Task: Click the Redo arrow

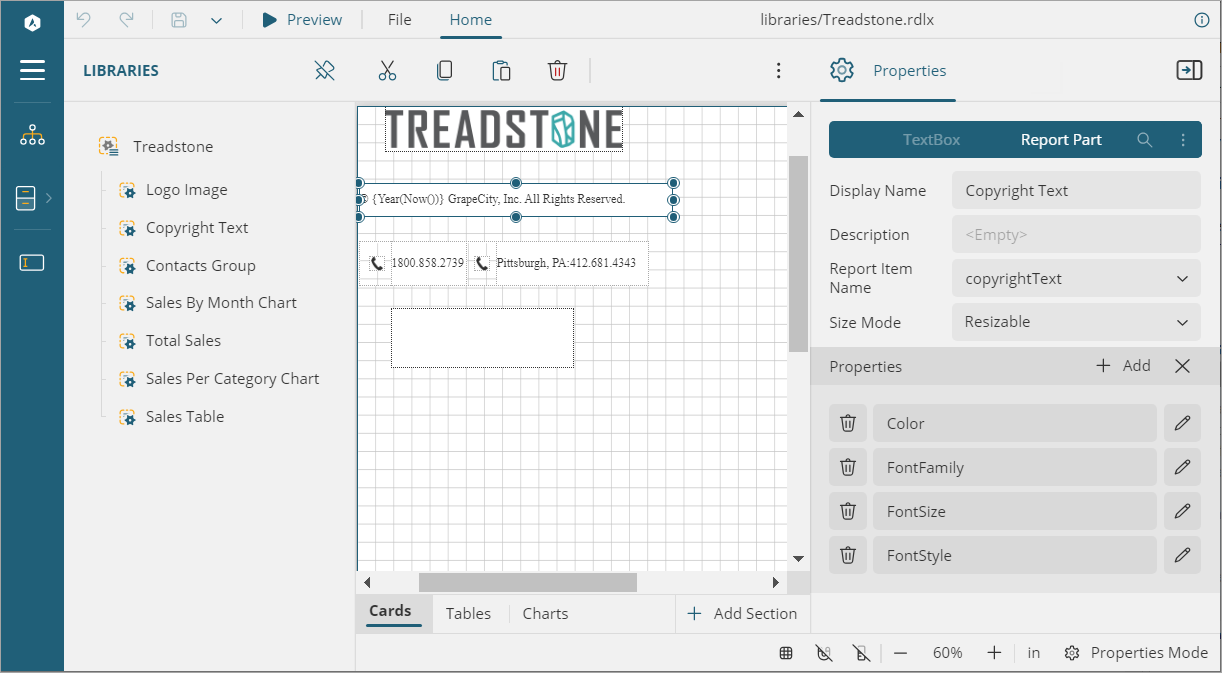Action: (x=126, y=20)
